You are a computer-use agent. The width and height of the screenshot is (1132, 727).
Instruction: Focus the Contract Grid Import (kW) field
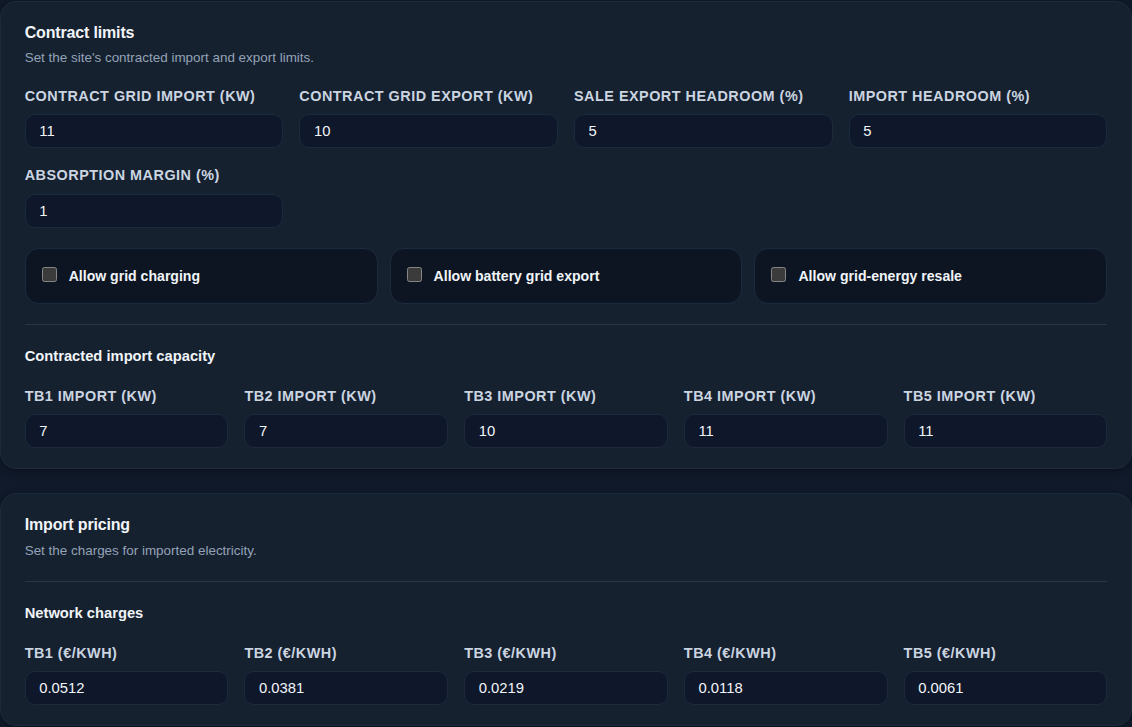coord(154,131)
